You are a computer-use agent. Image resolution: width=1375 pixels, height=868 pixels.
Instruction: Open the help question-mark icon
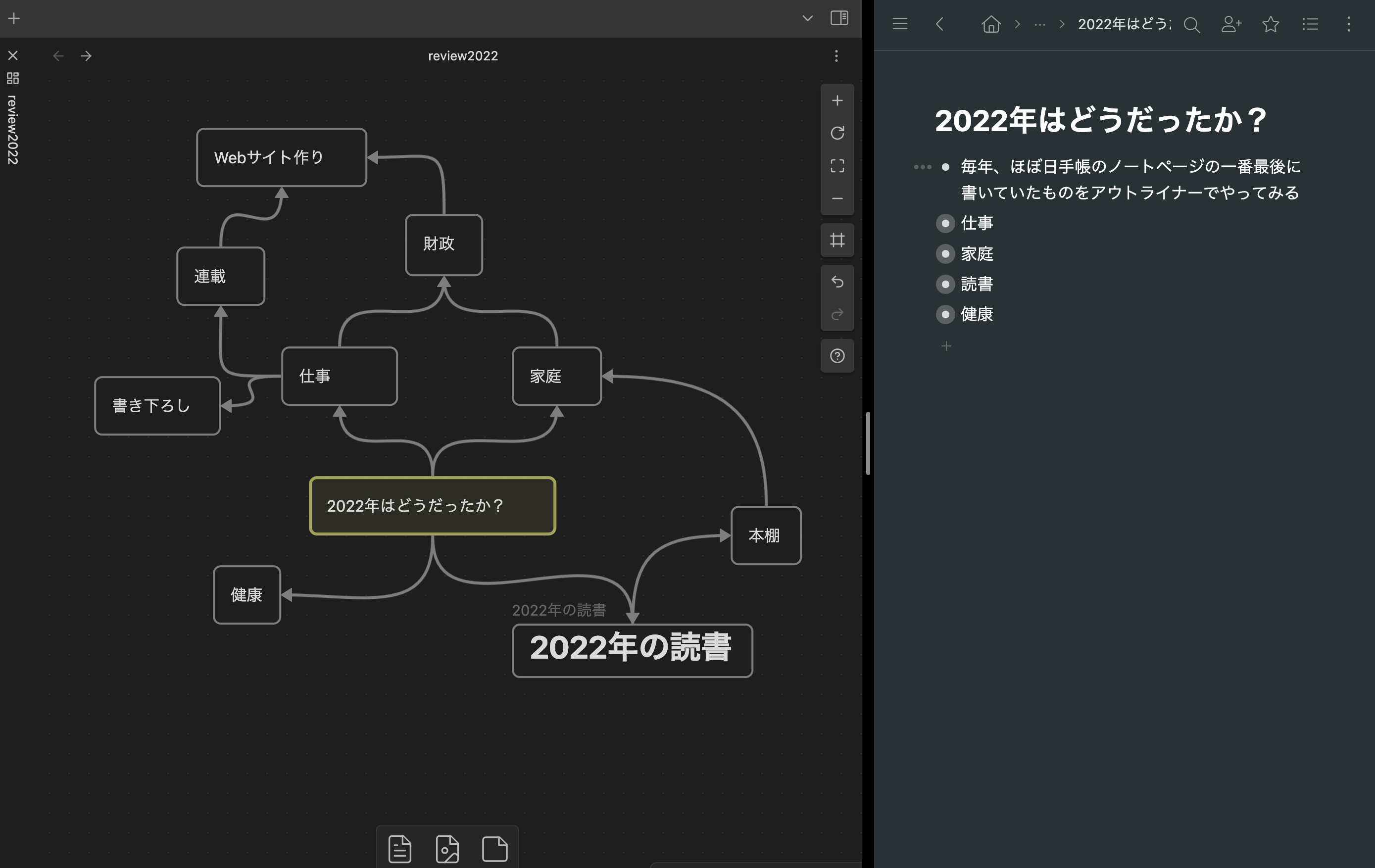click(x=837, y=356)
